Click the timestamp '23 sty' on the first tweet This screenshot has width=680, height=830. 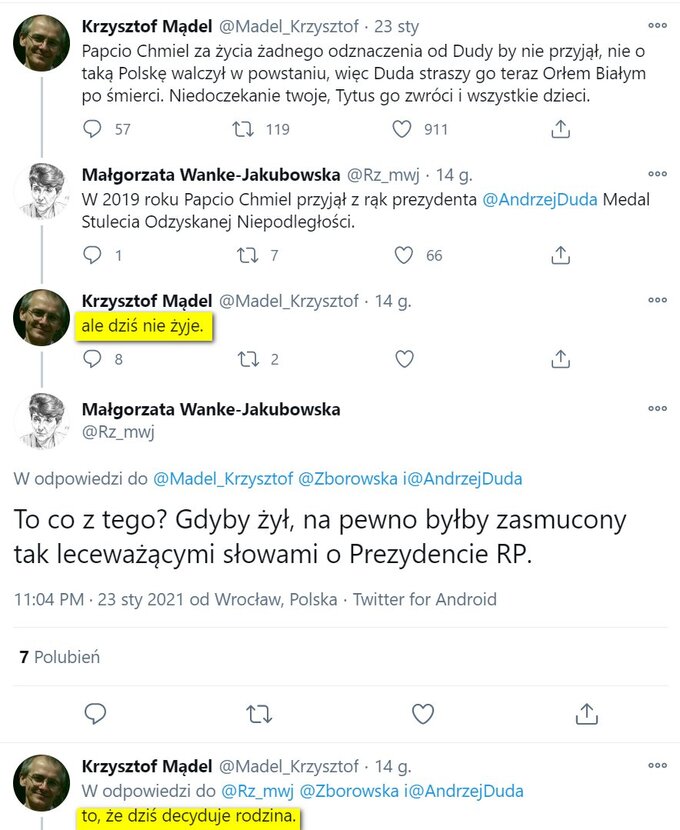point(395,25)
